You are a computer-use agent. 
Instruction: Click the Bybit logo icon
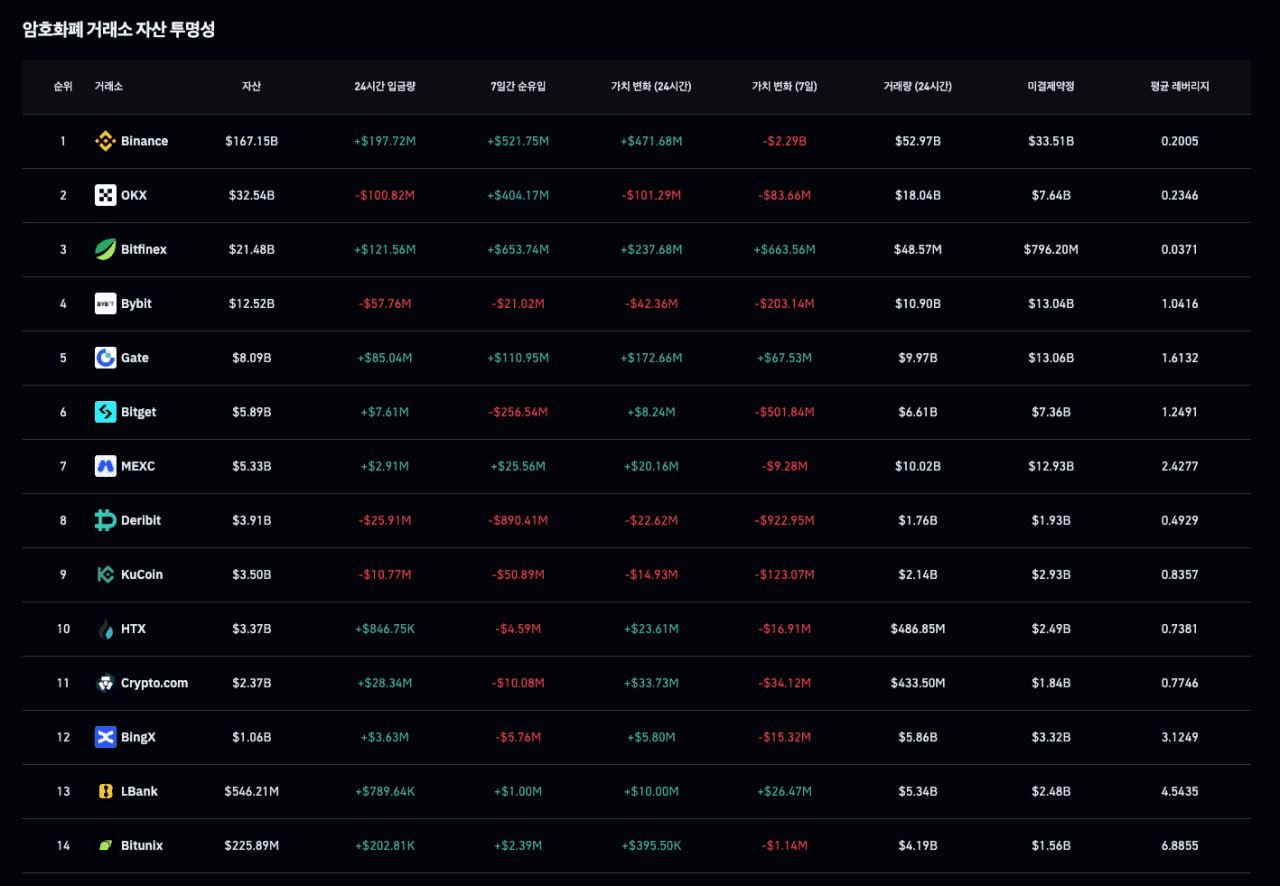(105, 304)
